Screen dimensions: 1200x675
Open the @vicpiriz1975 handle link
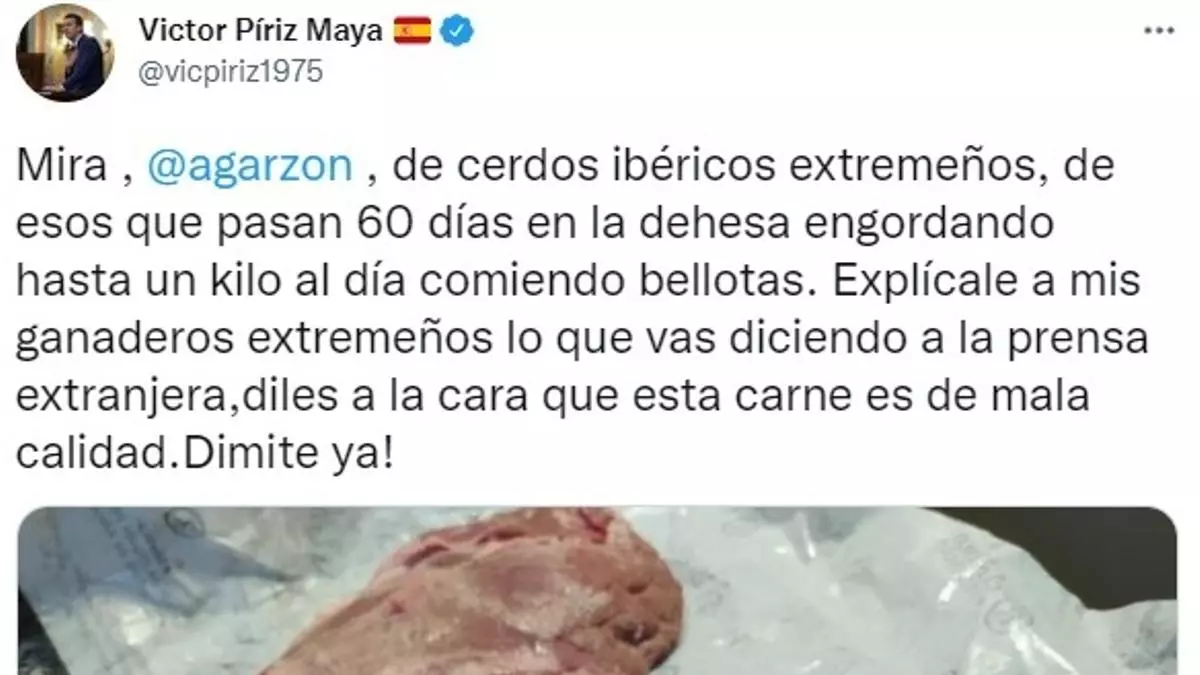pyautogui.click(x=230, y=74)
